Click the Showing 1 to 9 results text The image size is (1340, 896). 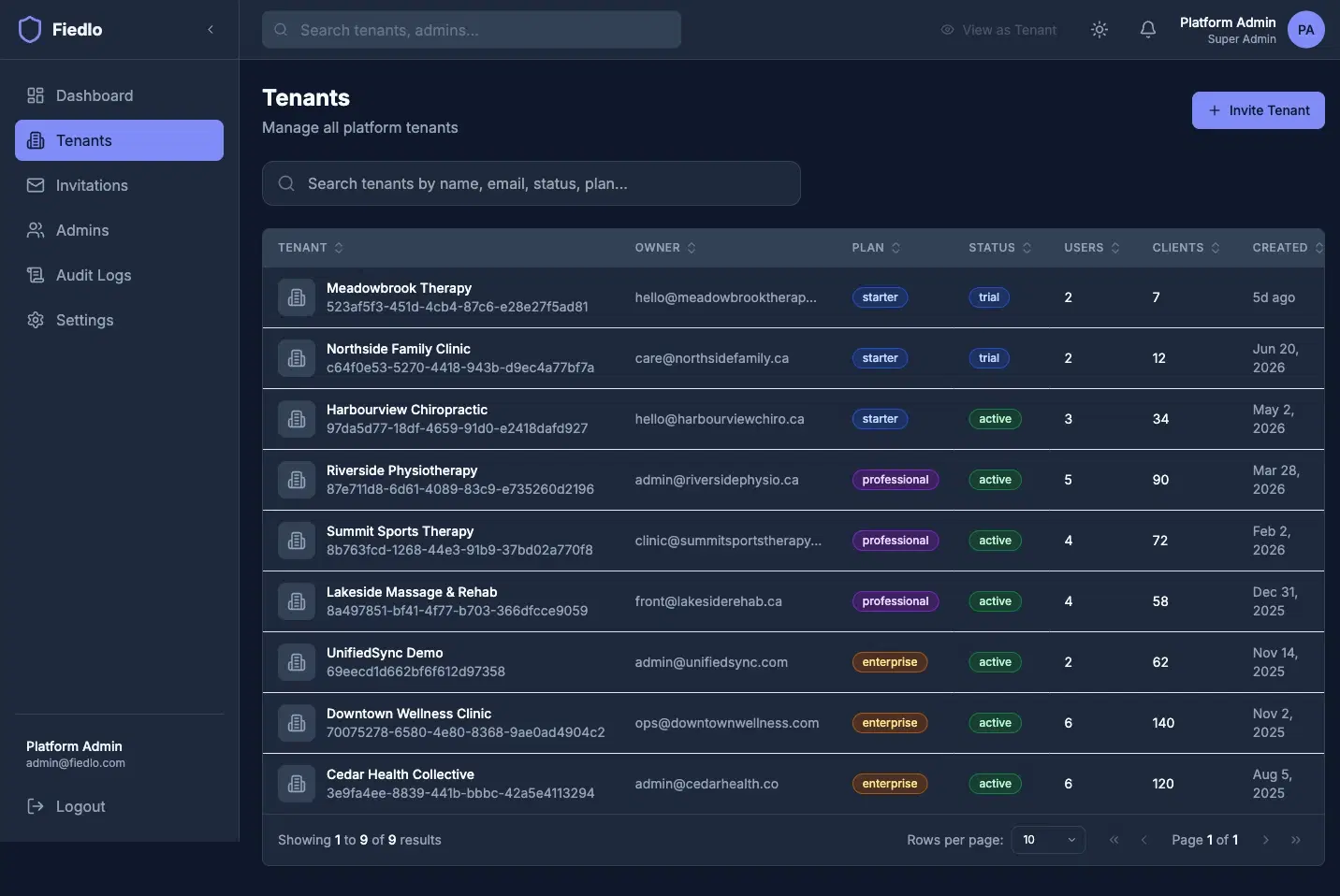tap(359, 840)
